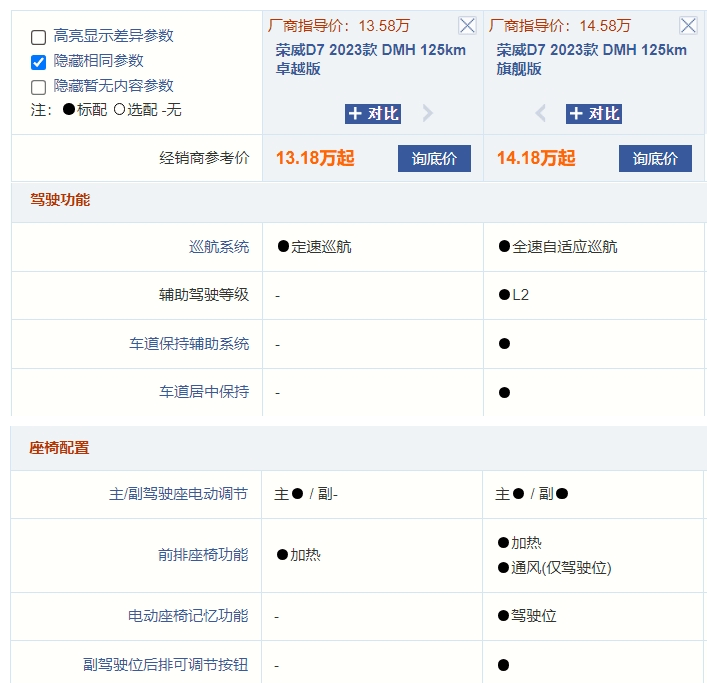This screenshot has width=717, height=693.
Task: Click 14.18万起 dealer price
Action: [536, 158]
